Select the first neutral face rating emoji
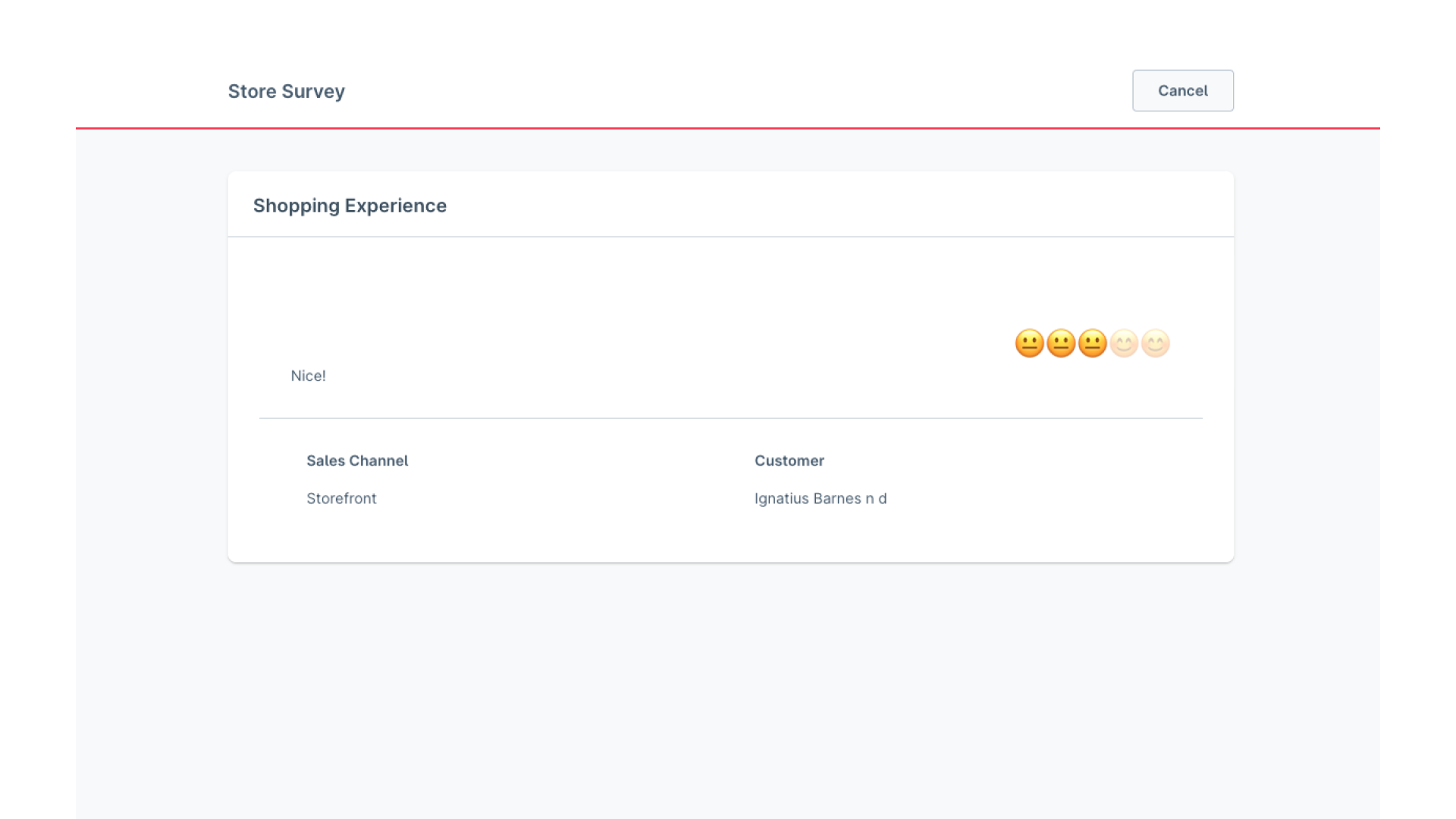Image resolution: width=1456 pixels, height=819 pixels. (1029, 344)
